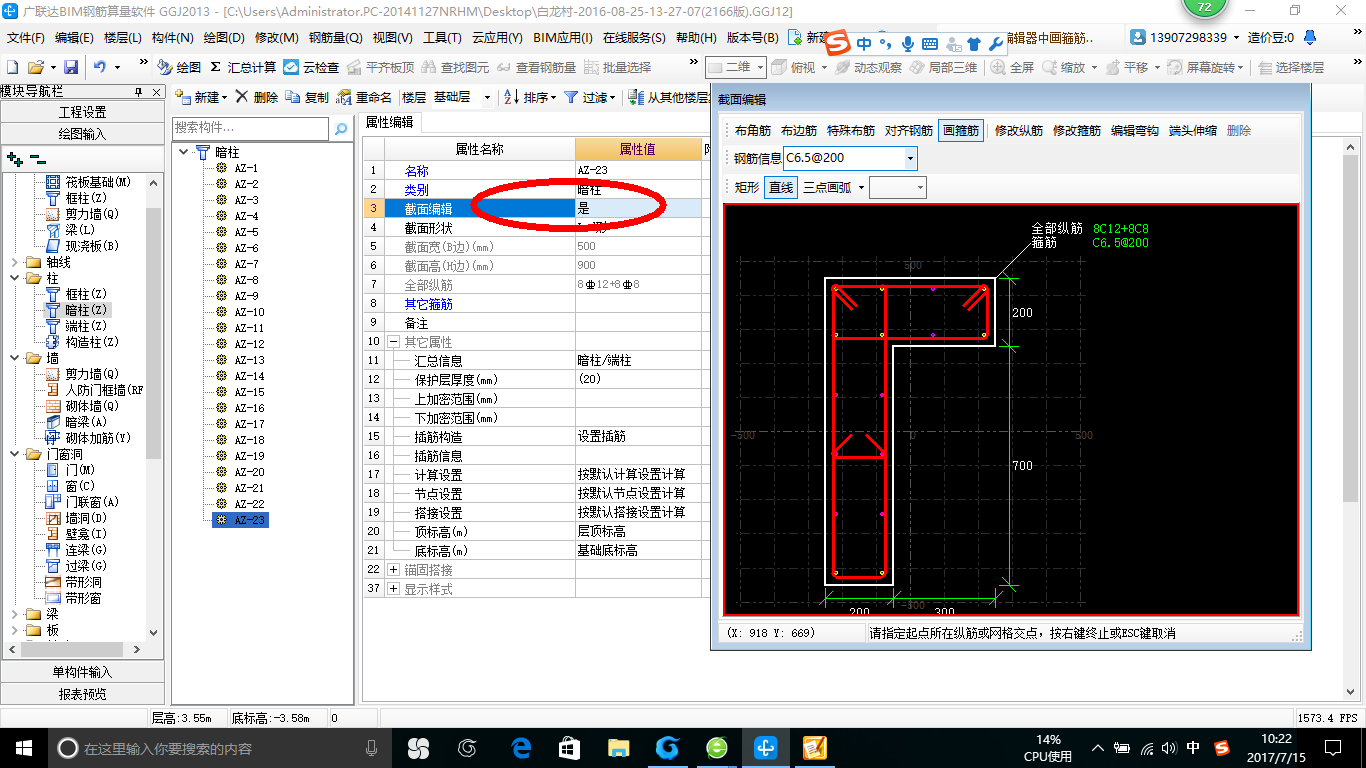Screen dimensions: 1366x768
Task: Click 复制 copy component icon
Action: 307,97
